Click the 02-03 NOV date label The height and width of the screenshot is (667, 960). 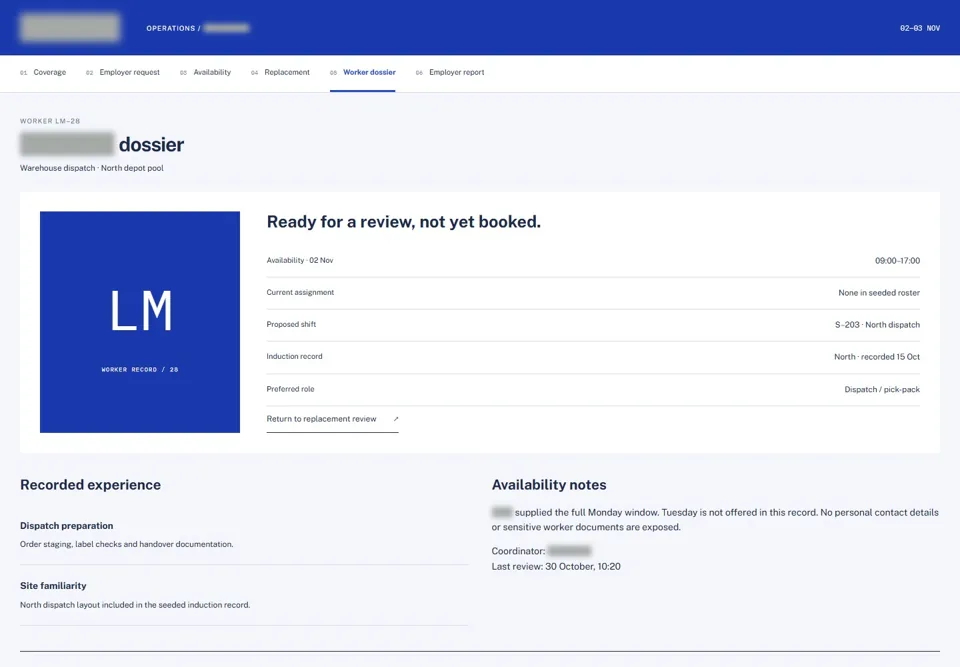(x=920, y=28)
